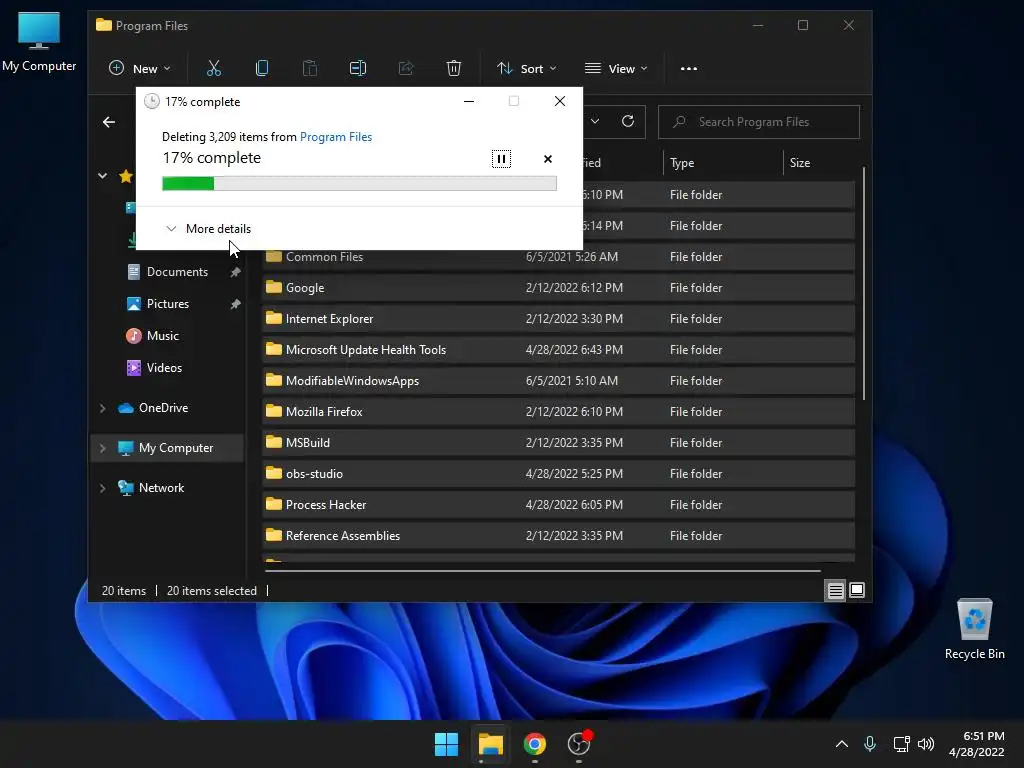Image resolution: width=1024 pixels, height=768 pixels.
Task: Click the Refresh icon beside address bar
Action: point(628,121)
